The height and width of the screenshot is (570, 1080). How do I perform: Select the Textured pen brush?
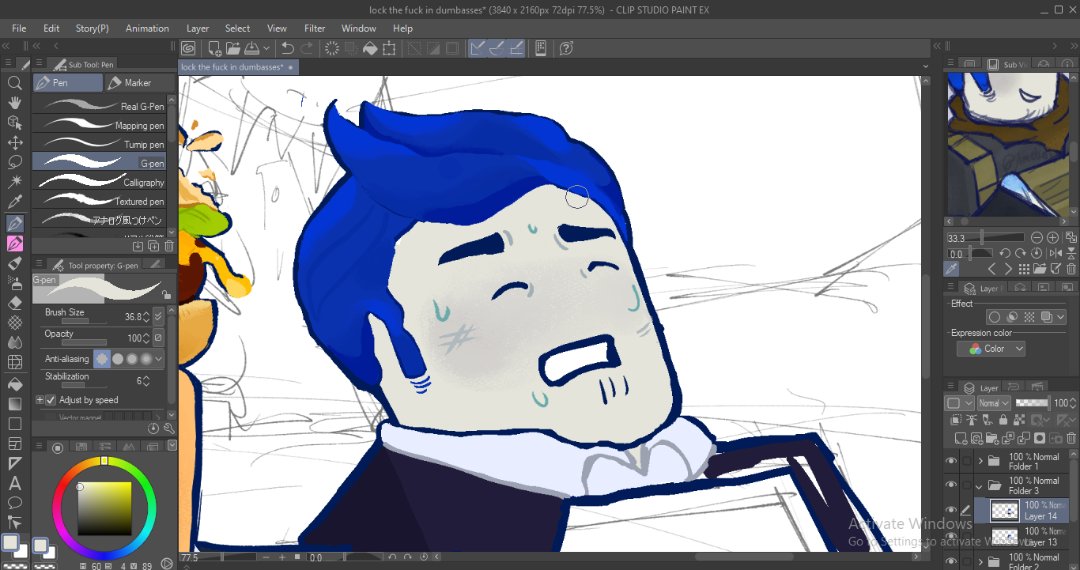[x=99, y=200]
